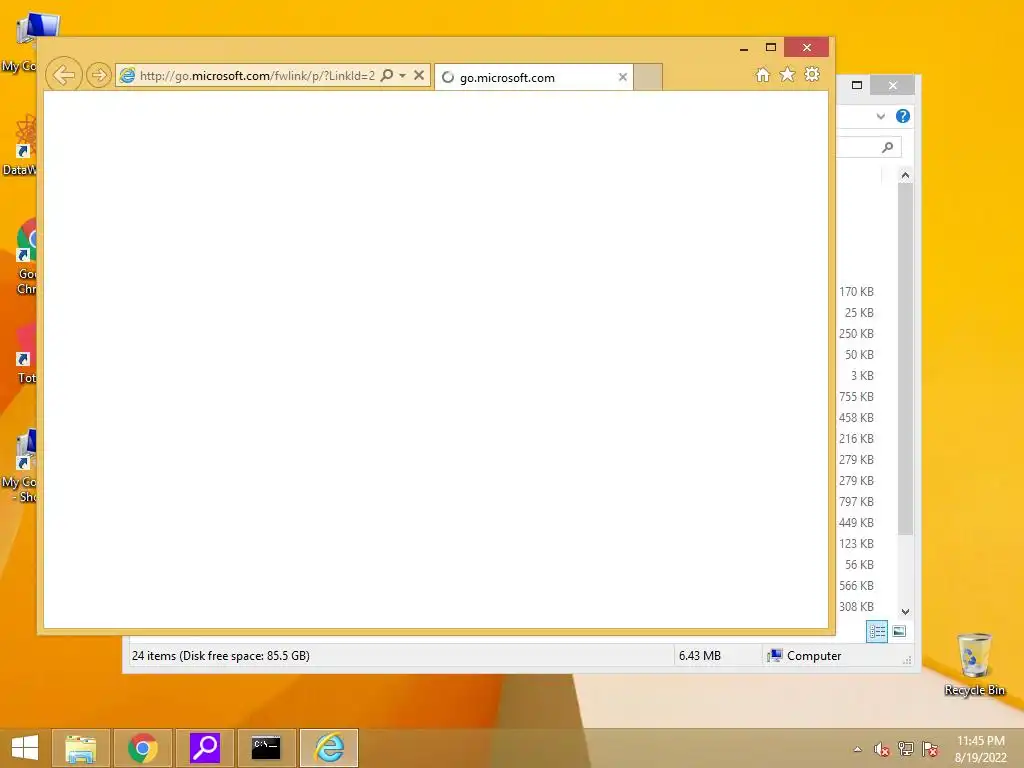Open the purple magnifier search app on taskbar
1024x768 pixels.
click(x=204, y=748)
